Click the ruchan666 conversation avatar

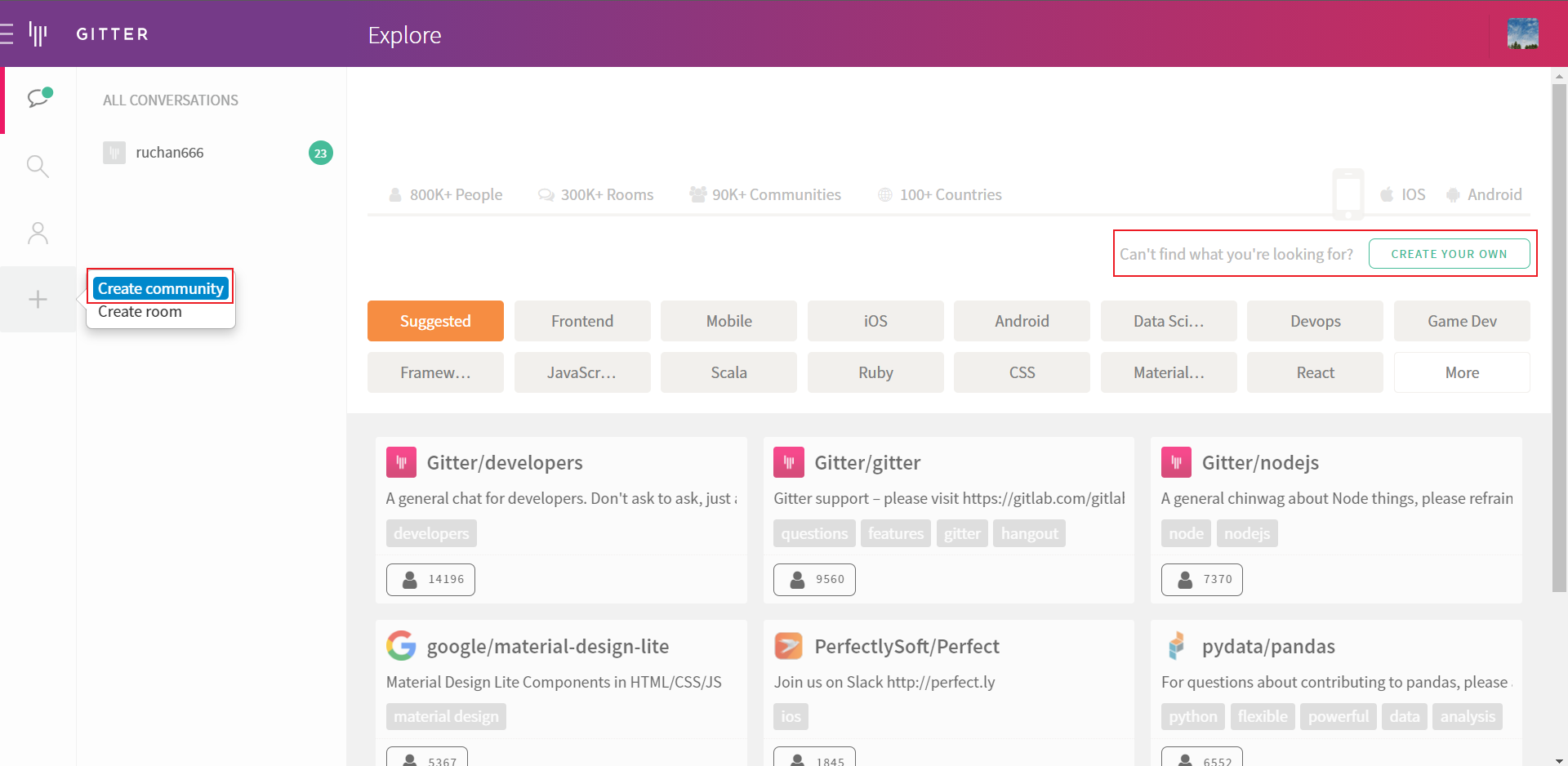(114, 153)
